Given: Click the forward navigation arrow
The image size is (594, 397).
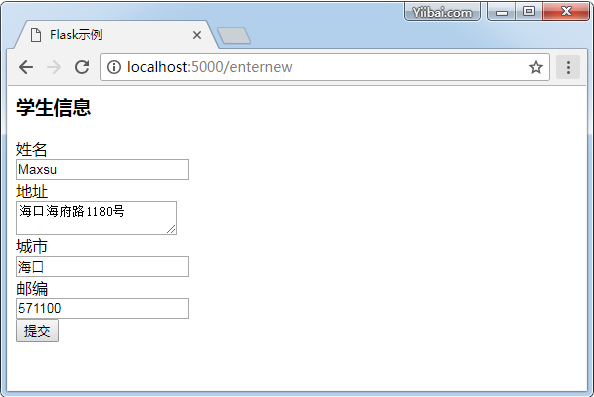Looking at the screenshot, I should pyautogui.click(x=54, y=67).
